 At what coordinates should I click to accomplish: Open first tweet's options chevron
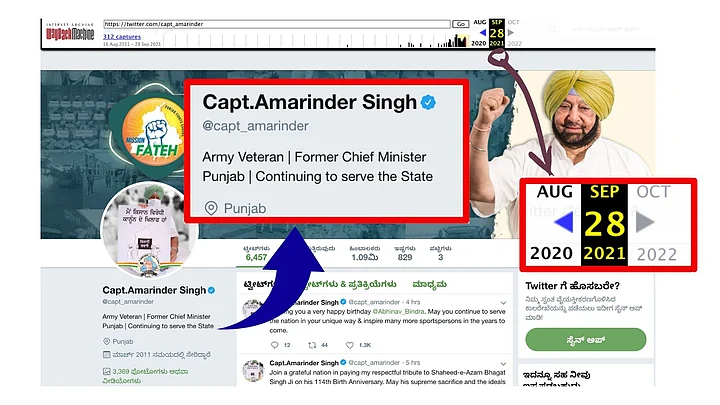point(503,303)
